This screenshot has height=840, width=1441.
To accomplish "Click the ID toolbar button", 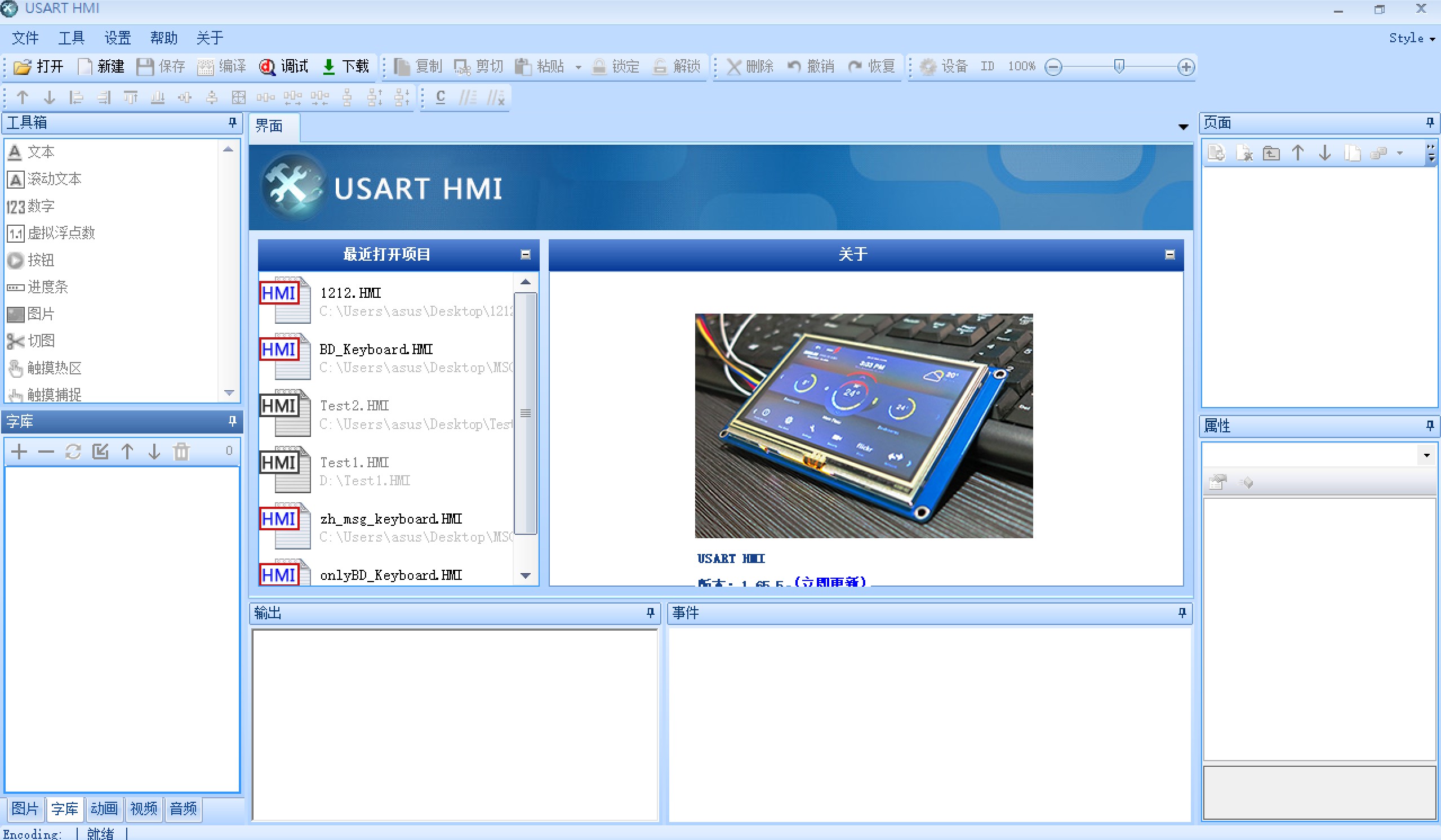I will point(987,66).
